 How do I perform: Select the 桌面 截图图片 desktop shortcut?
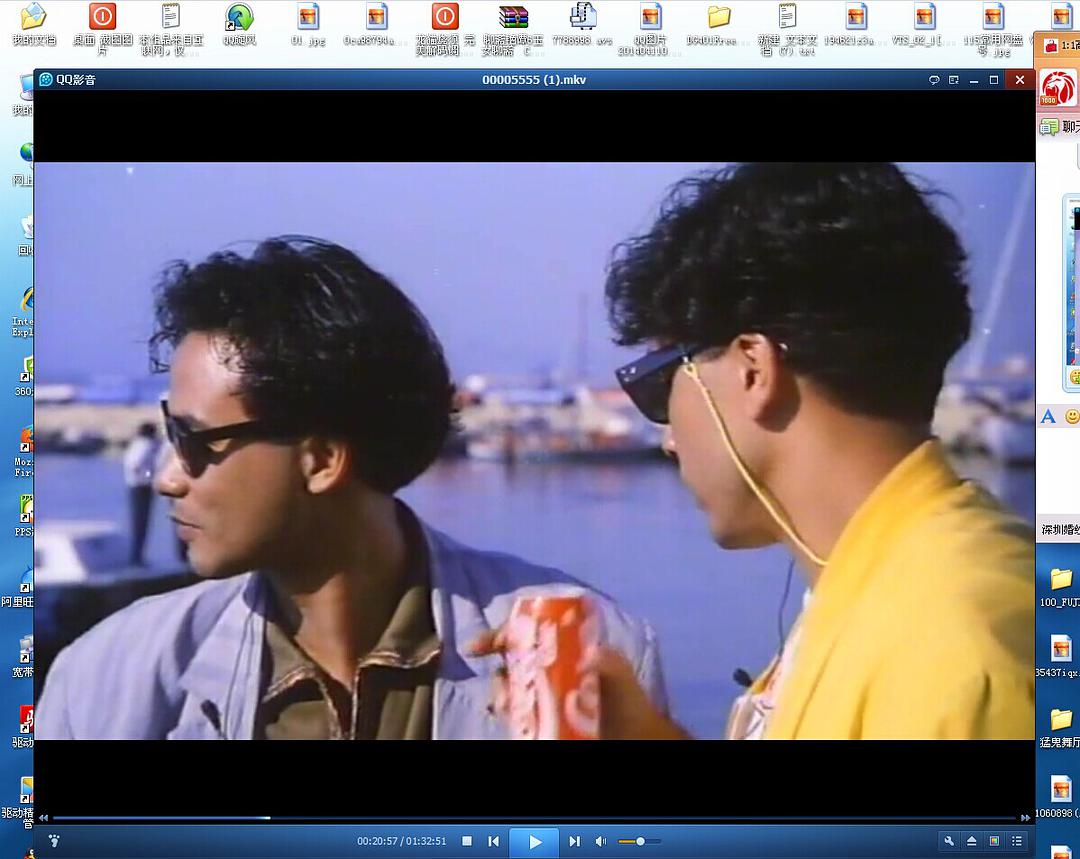pyautogui.click(x=103, y=28)
